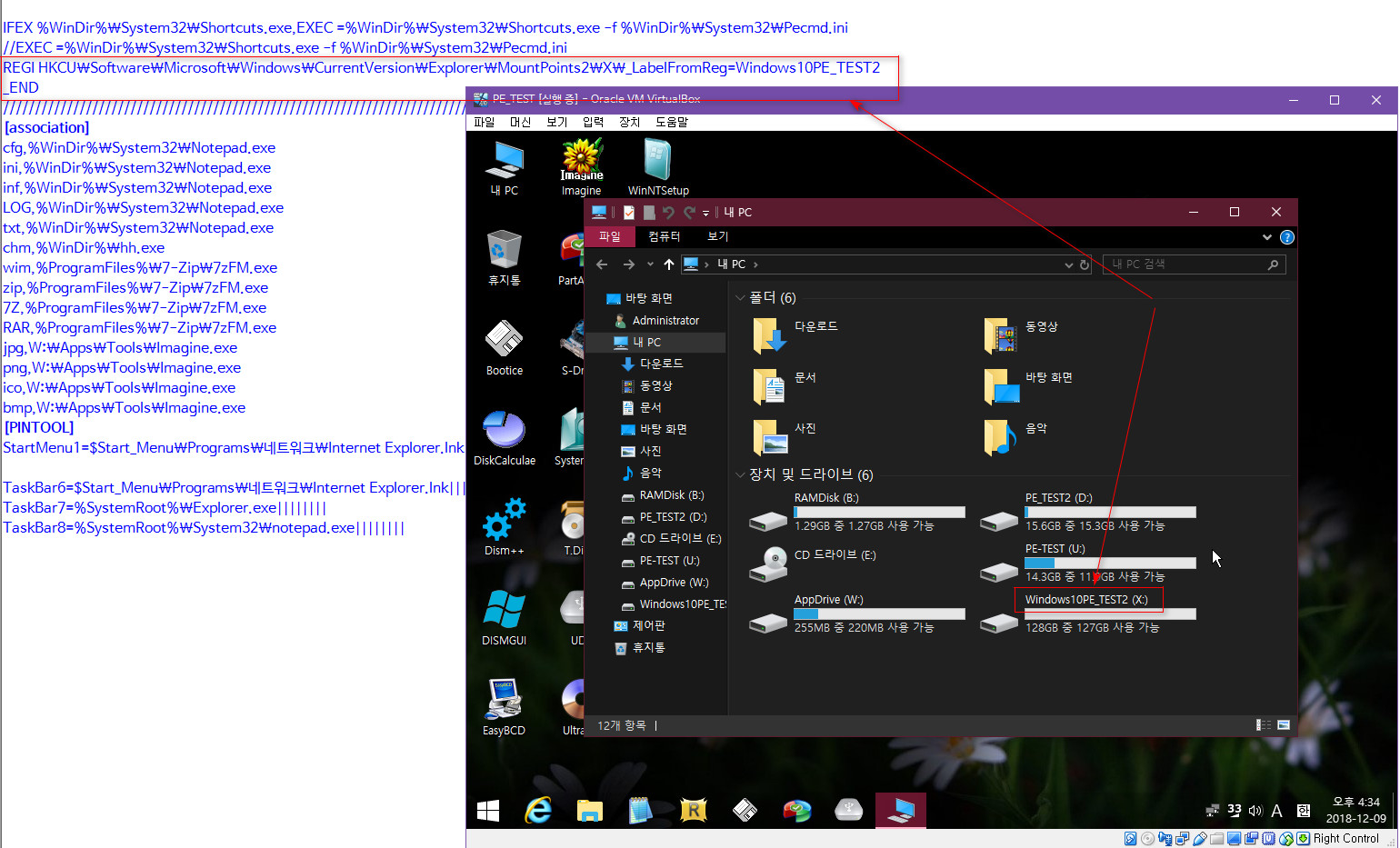Open address bar history dropdown
This screenshot has height=848, width=1400.
click(x=1069, y=264)
